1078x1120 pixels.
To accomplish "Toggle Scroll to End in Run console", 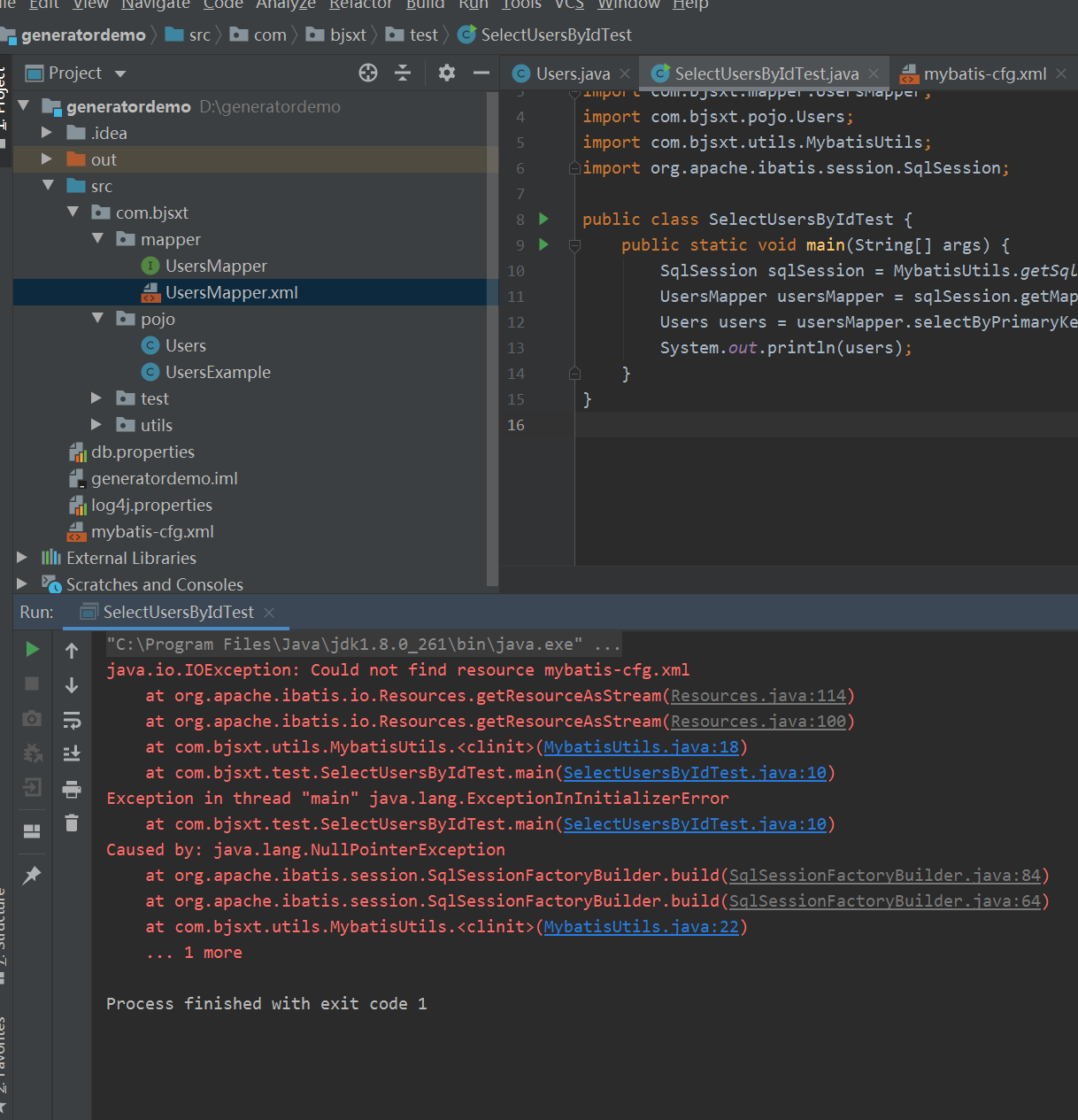I will (72, 753).
